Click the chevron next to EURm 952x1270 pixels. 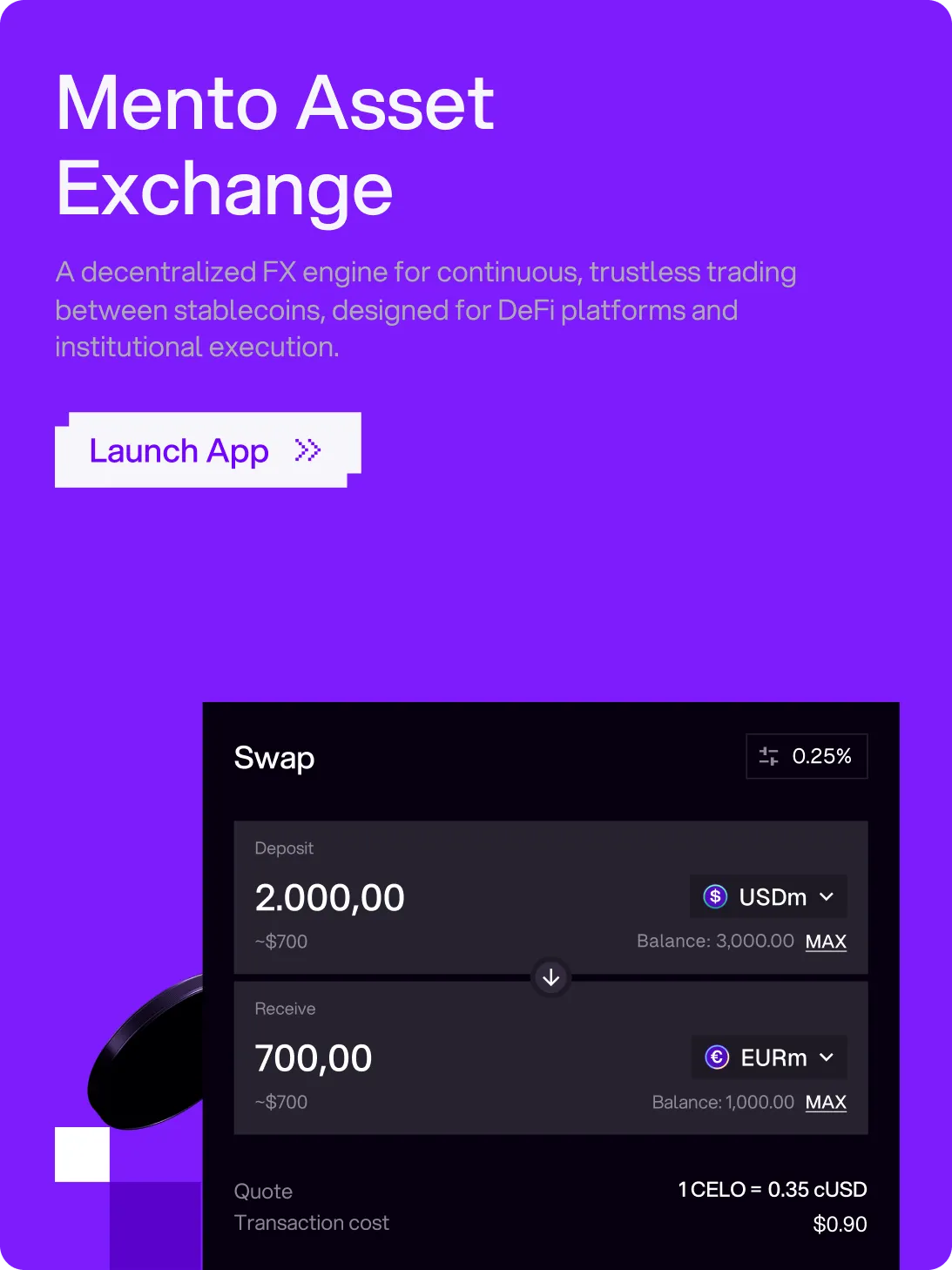826,1057
